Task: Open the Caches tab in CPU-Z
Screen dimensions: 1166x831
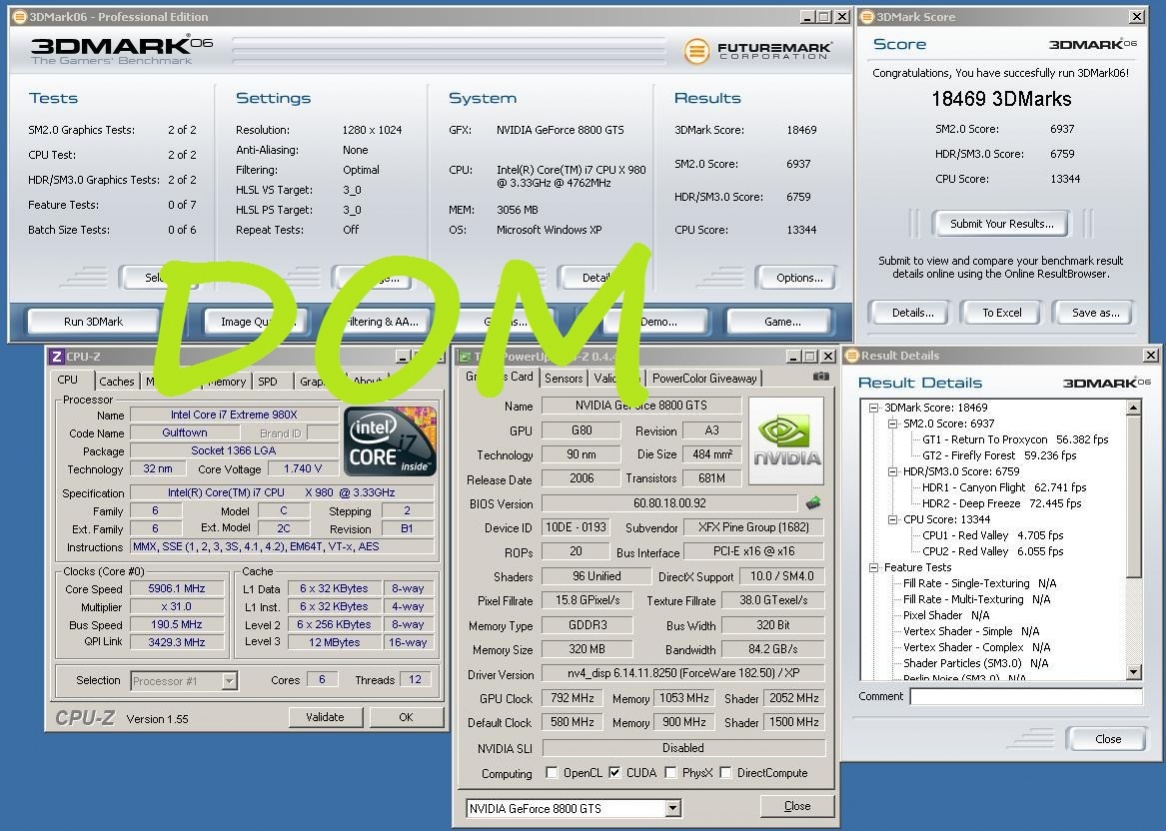Action: coord(116,381)
